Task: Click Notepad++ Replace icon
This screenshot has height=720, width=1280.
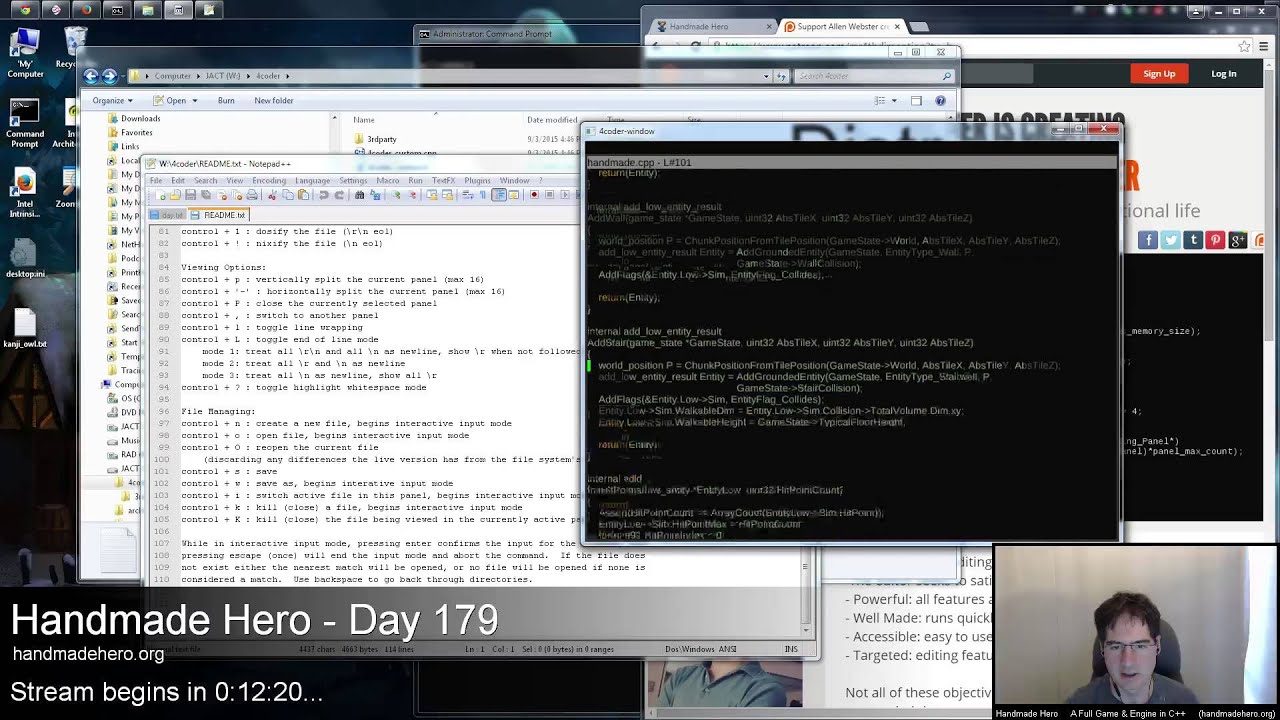Action: 375,195
